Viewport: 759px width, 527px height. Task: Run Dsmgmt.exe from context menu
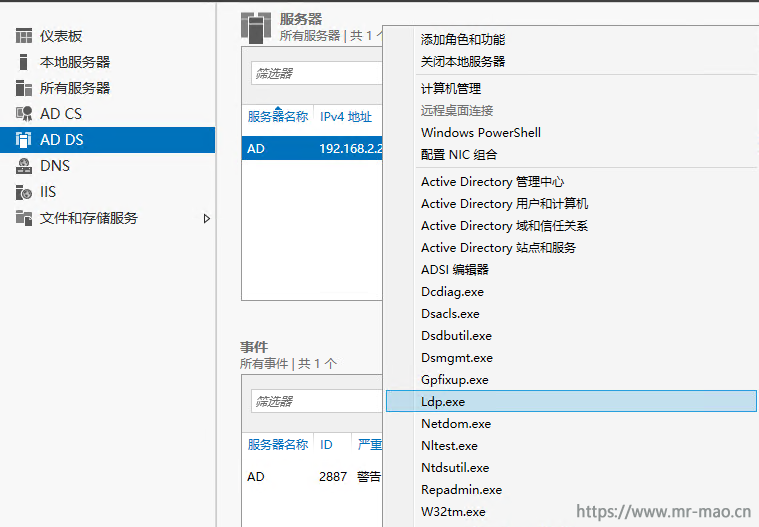457,358
